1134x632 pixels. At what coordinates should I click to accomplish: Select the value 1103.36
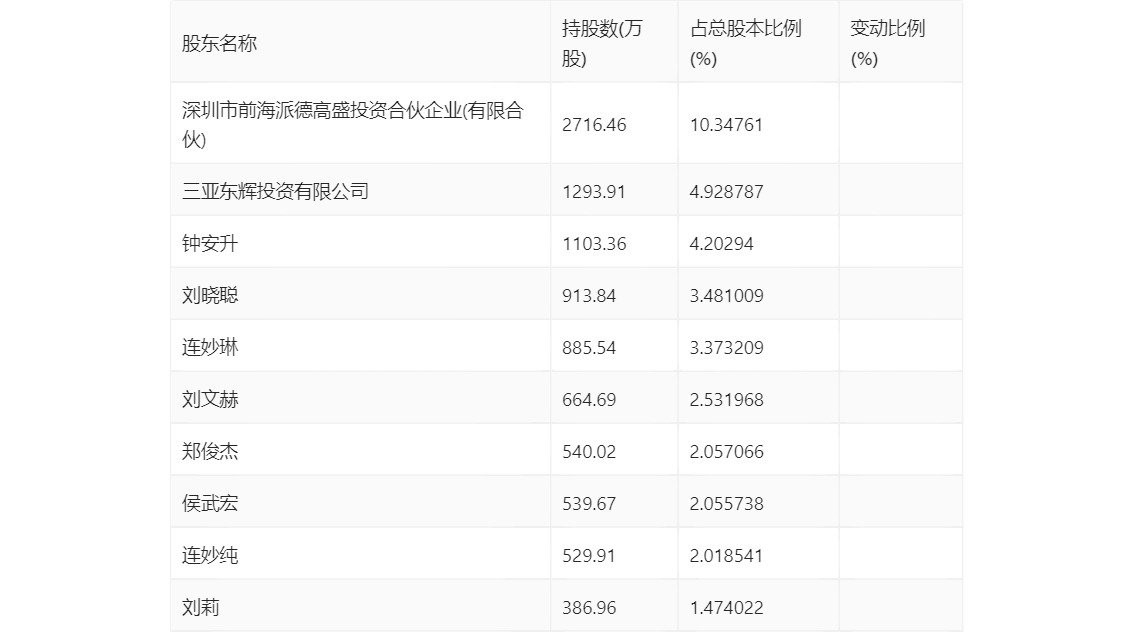594,244
